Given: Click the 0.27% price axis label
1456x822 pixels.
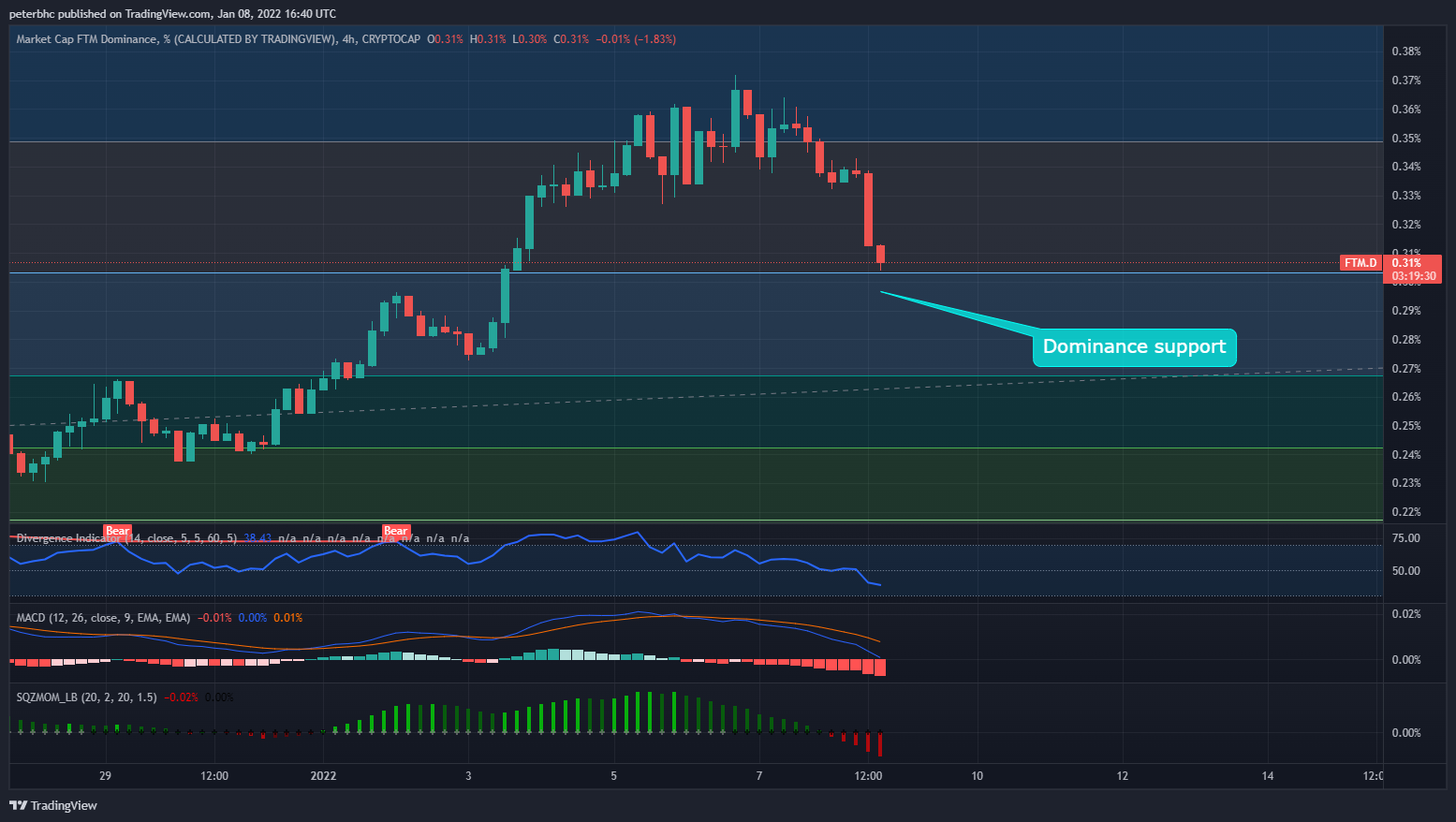Looking at the screenshot, I should (x=1406, y=369).
